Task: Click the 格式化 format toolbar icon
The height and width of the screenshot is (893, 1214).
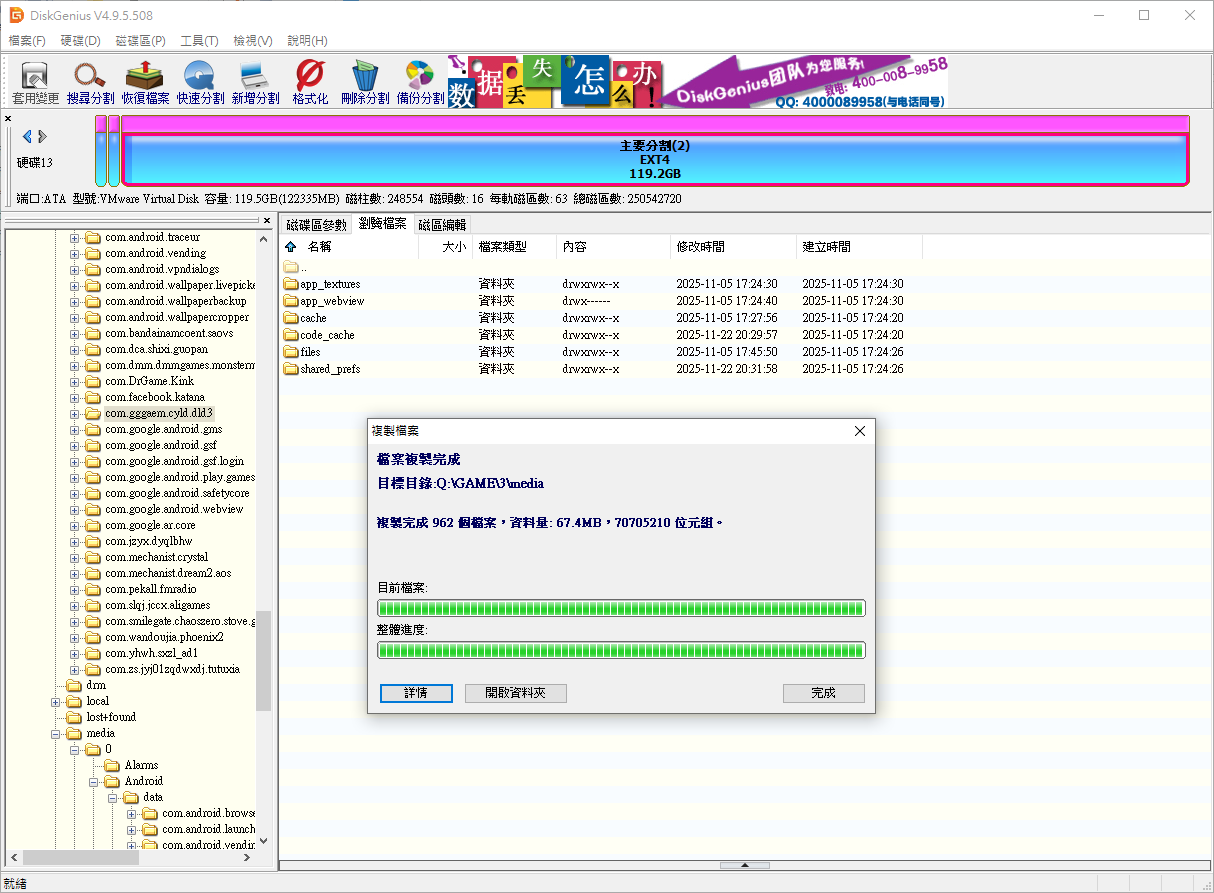Action: [310, 82]
